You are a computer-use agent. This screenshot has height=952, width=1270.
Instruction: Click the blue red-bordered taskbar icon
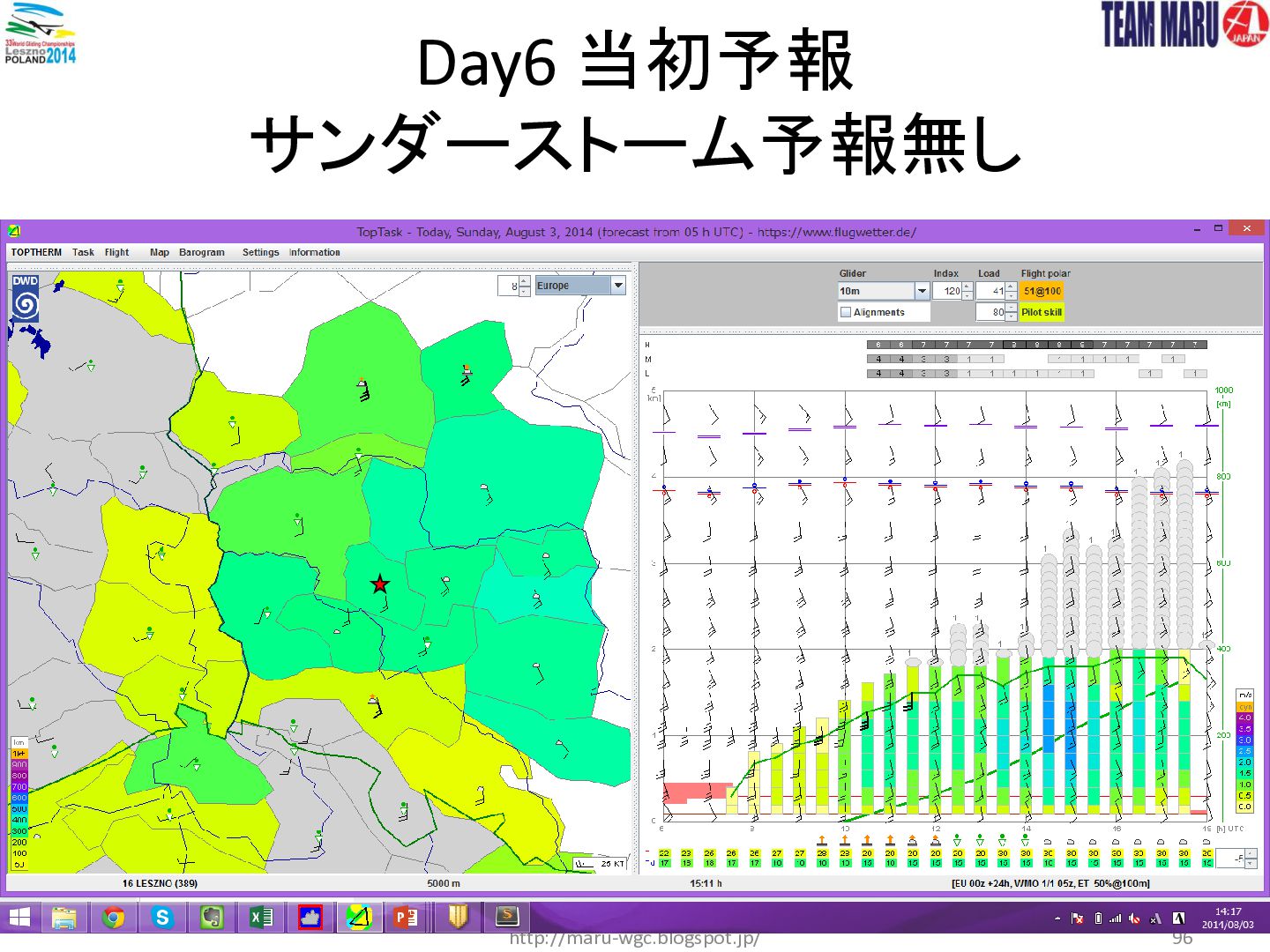[x=310, y=917]
